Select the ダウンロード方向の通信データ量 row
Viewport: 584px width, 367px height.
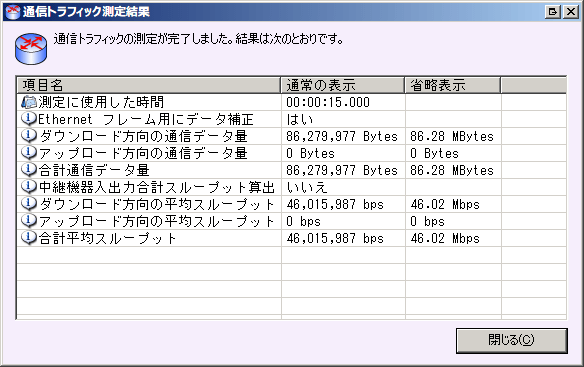click(292, 136)
